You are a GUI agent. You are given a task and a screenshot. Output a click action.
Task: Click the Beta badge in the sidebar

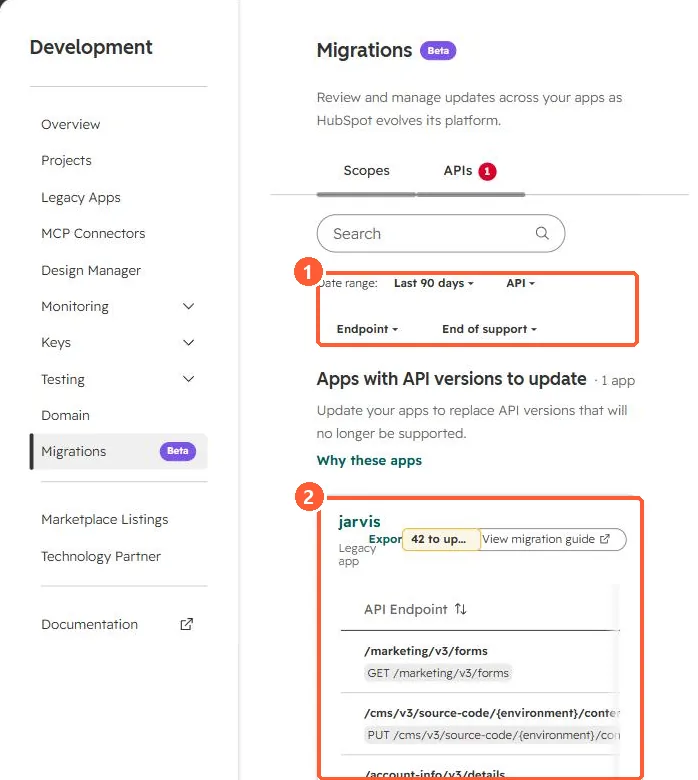178,451
